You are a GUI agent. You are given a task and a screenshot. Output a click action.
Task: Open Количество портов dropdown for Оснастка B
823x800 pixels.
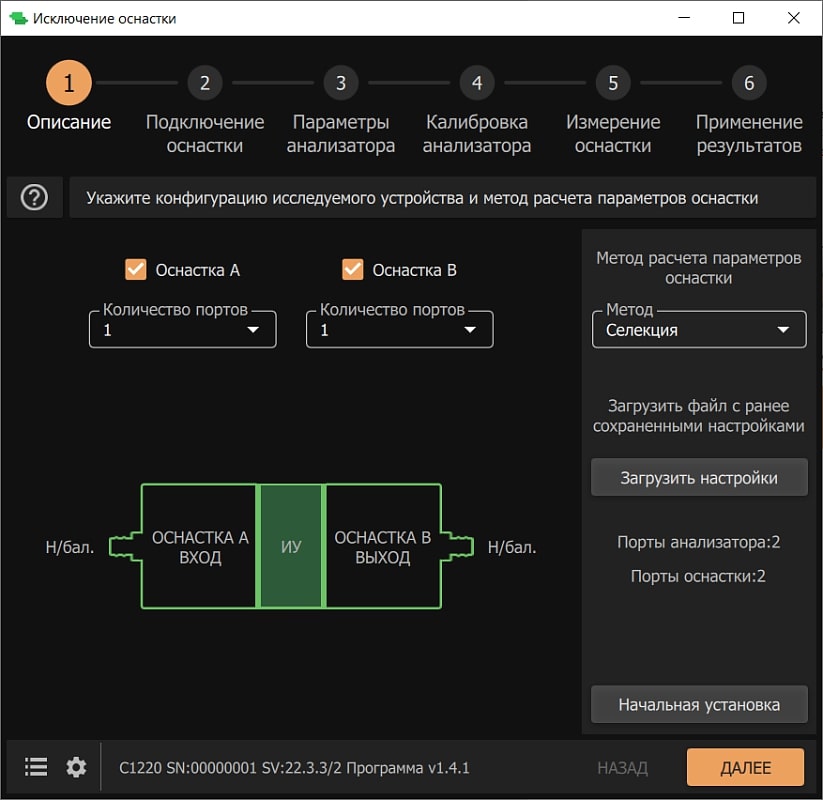(x=400, y=329)
